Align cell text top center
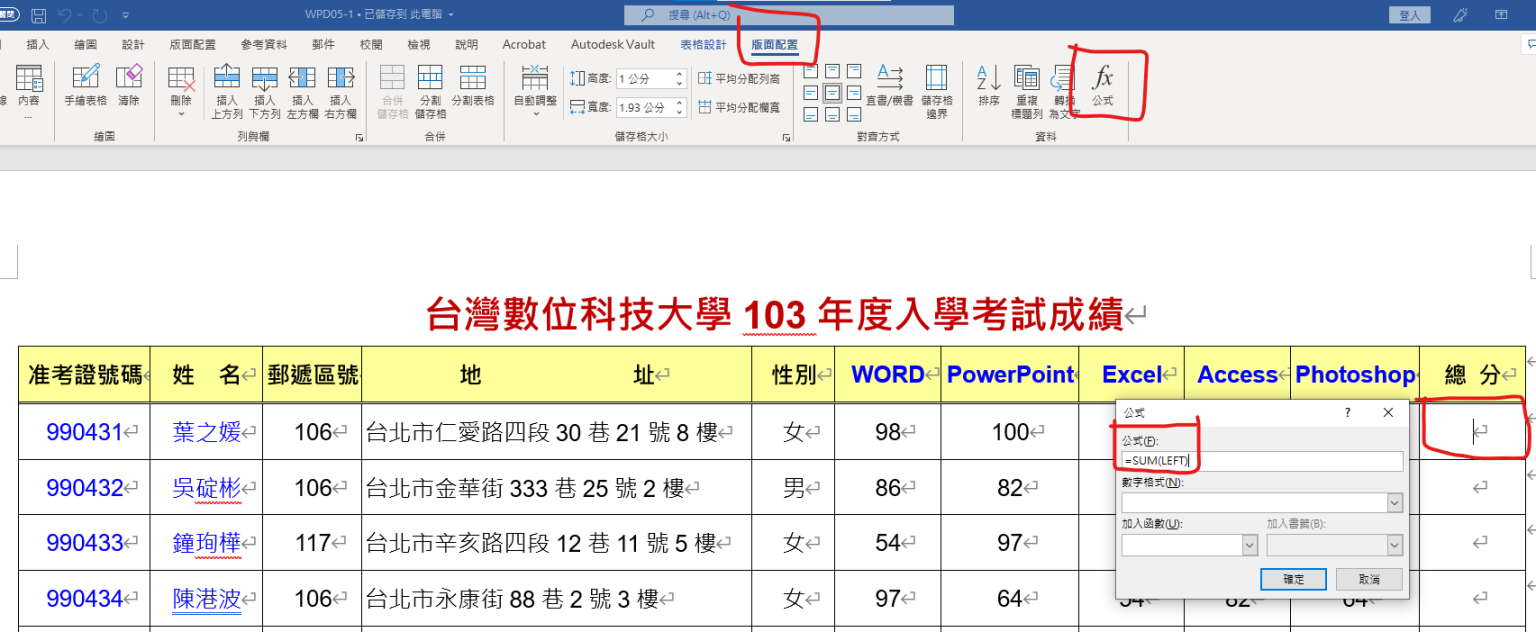Image resolution: width=1536 pixels, height=632 pixels. 833,71
